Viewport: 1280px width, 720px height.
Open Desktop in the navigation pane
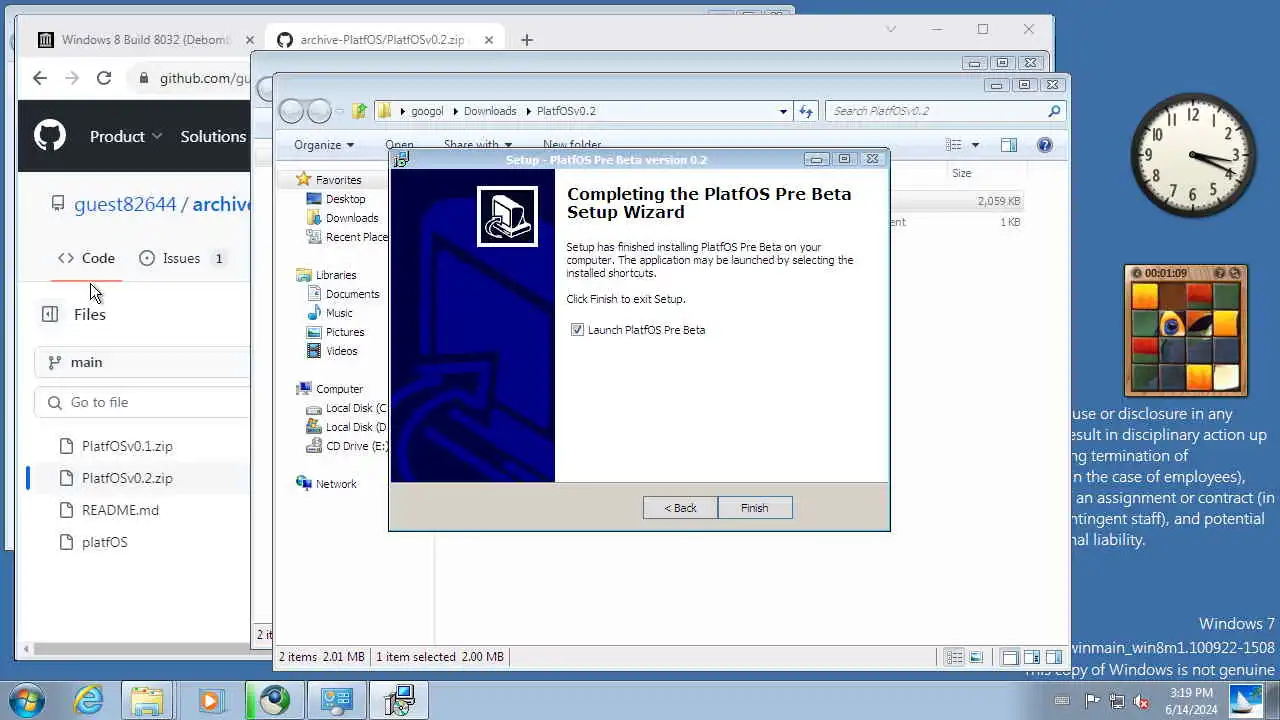tap(345, 199)
